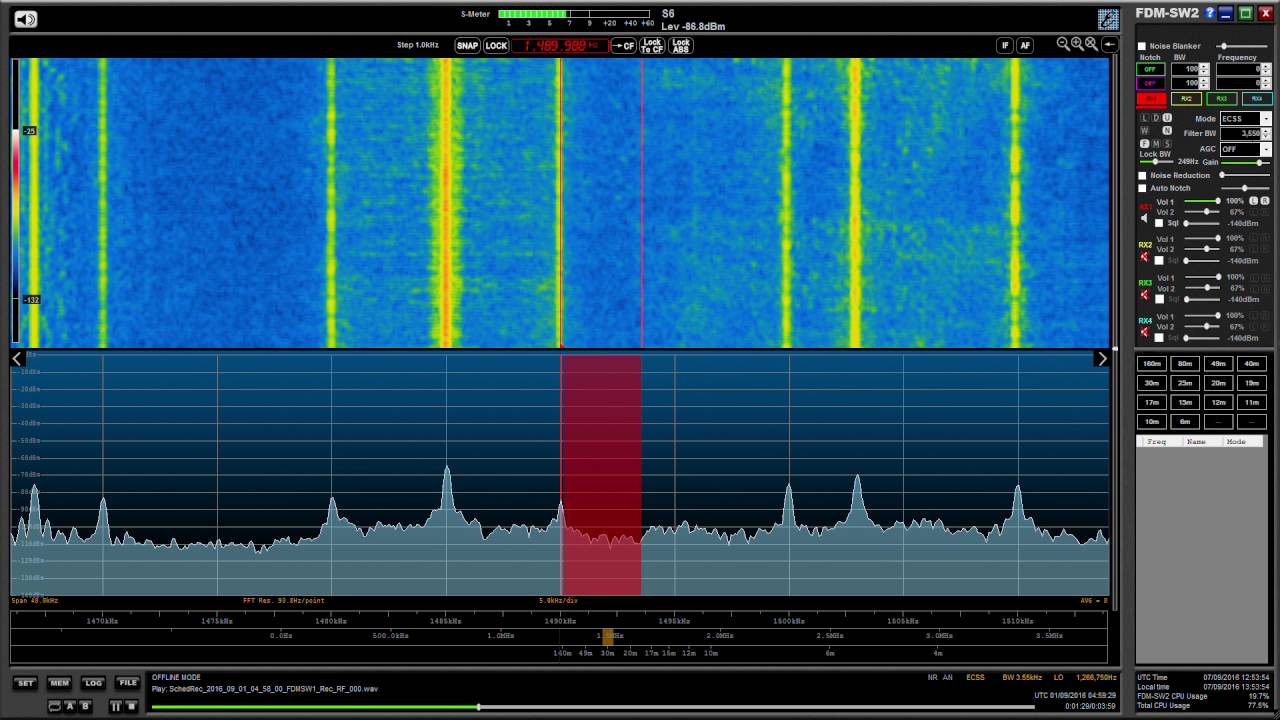Unmute the RX4 speaker icon
The height and width of the screenshot is (720, 1280).
click(1145, 332)
